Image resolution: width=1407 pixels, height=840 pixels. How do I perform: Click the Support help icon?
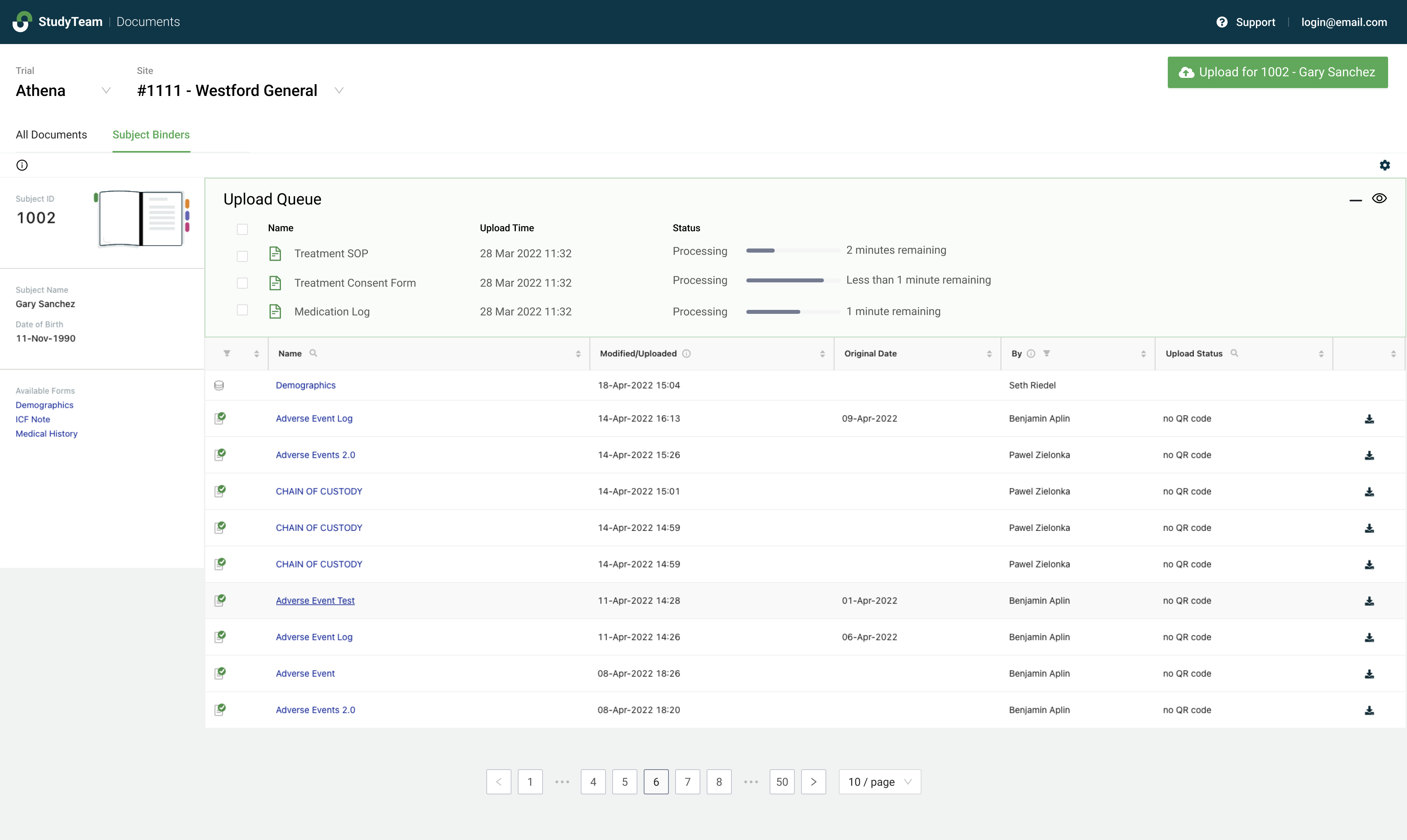tap(1222, 22)
